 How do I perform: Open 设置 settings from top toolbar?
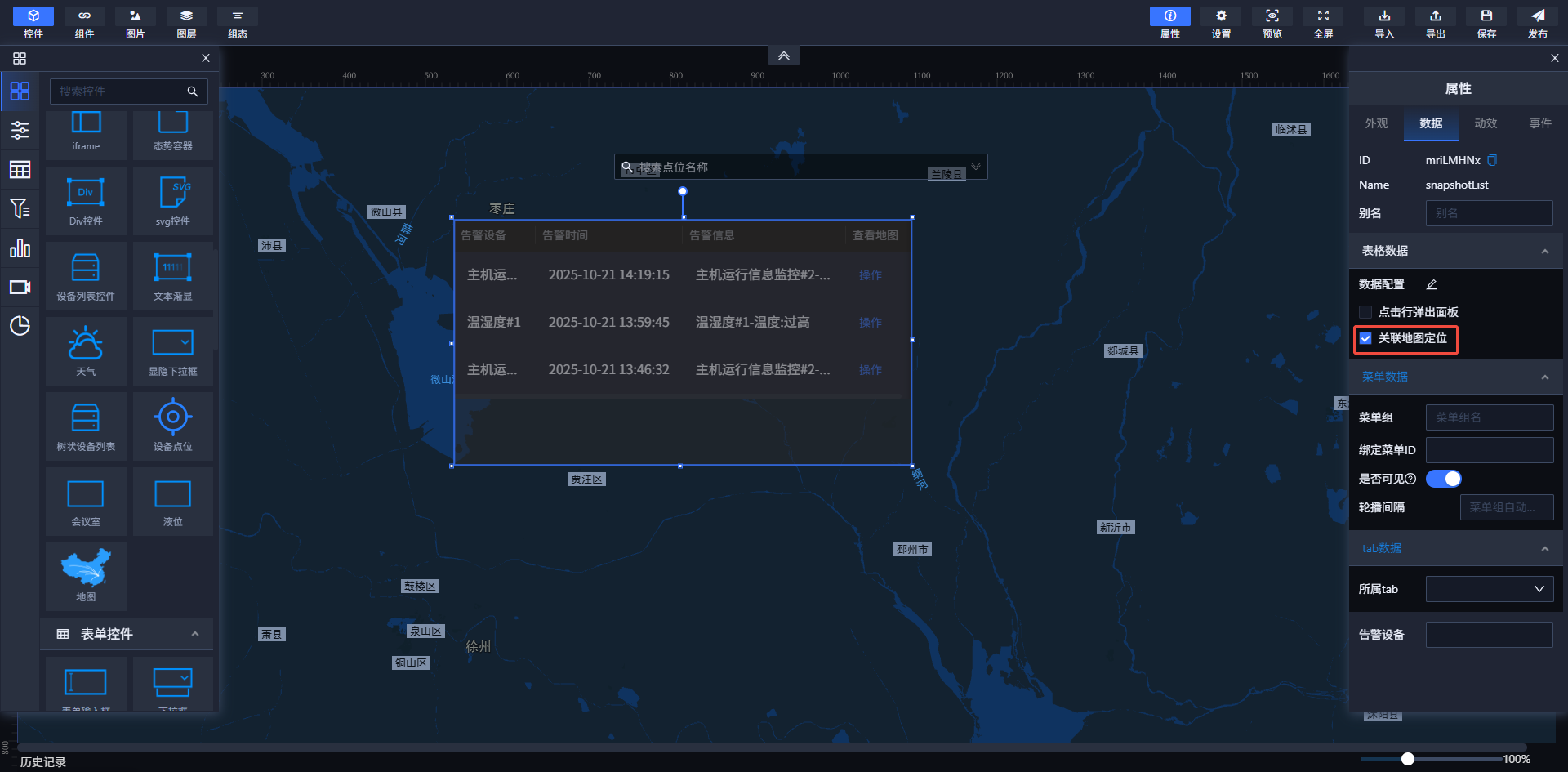[1221, 23]
